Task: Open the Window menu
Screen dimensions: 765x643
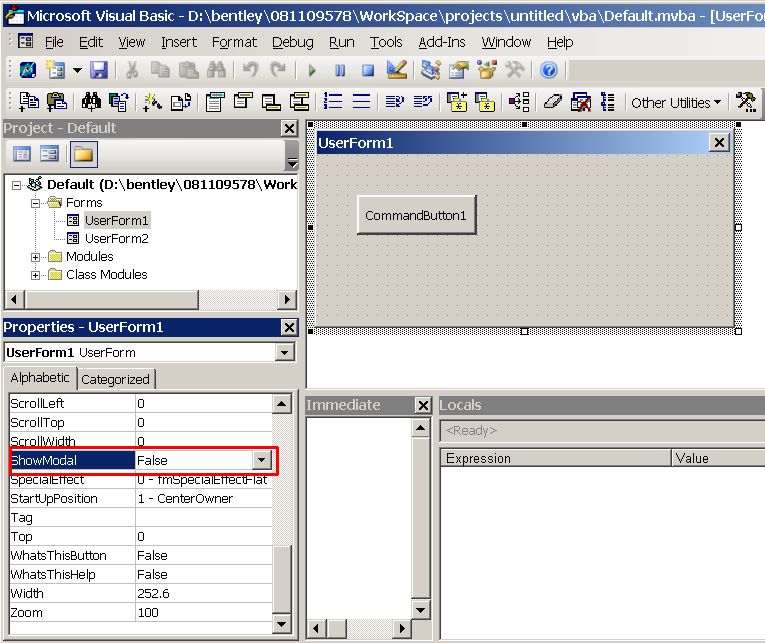Action: 506,42
